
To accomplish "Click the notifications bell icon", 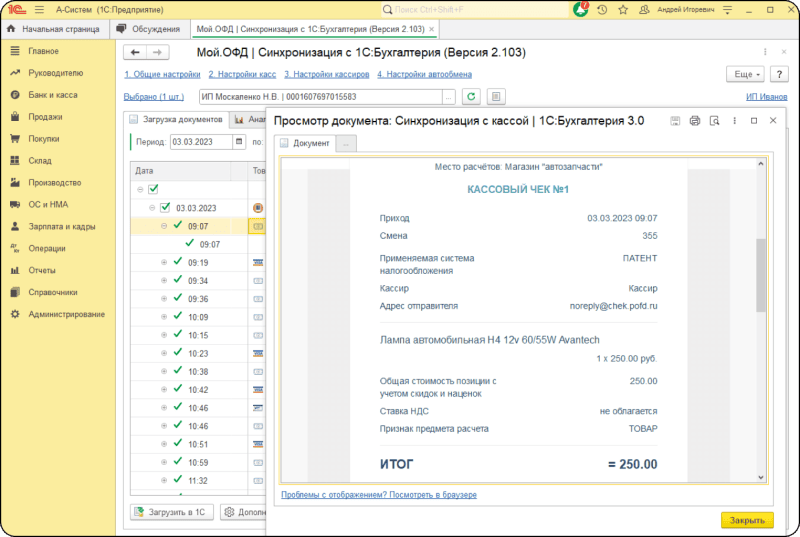I will [x=582, y=9].
